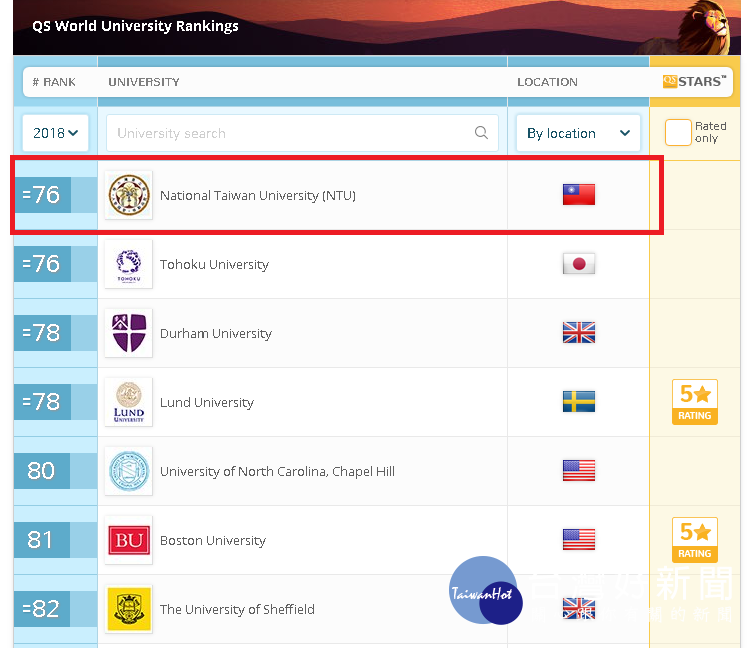Click the =78 rank for Durham
This screenshot has width=751, height=648.
coord(42,333)
